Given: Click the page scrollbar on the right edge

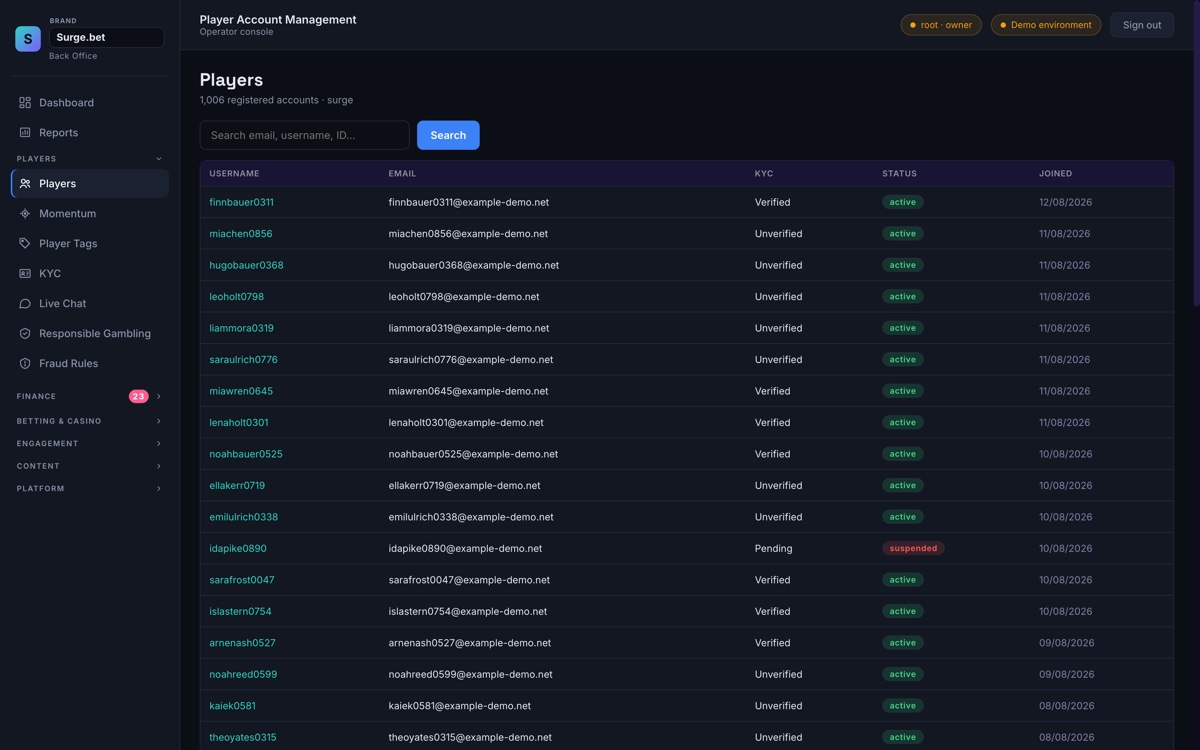Looking at the screenshot, I should coord(1196,155).
